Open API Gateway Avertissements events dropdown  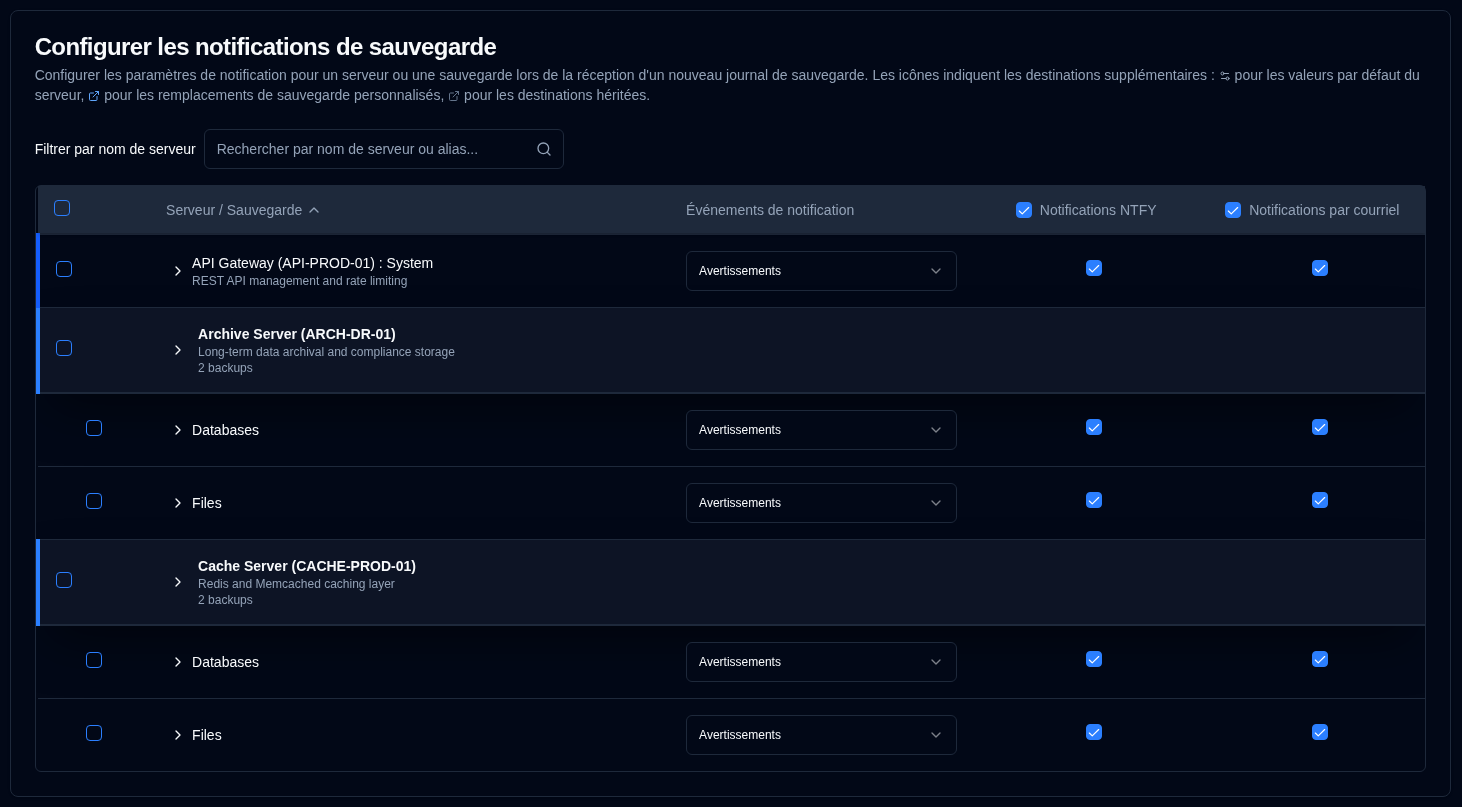(821, 271)
